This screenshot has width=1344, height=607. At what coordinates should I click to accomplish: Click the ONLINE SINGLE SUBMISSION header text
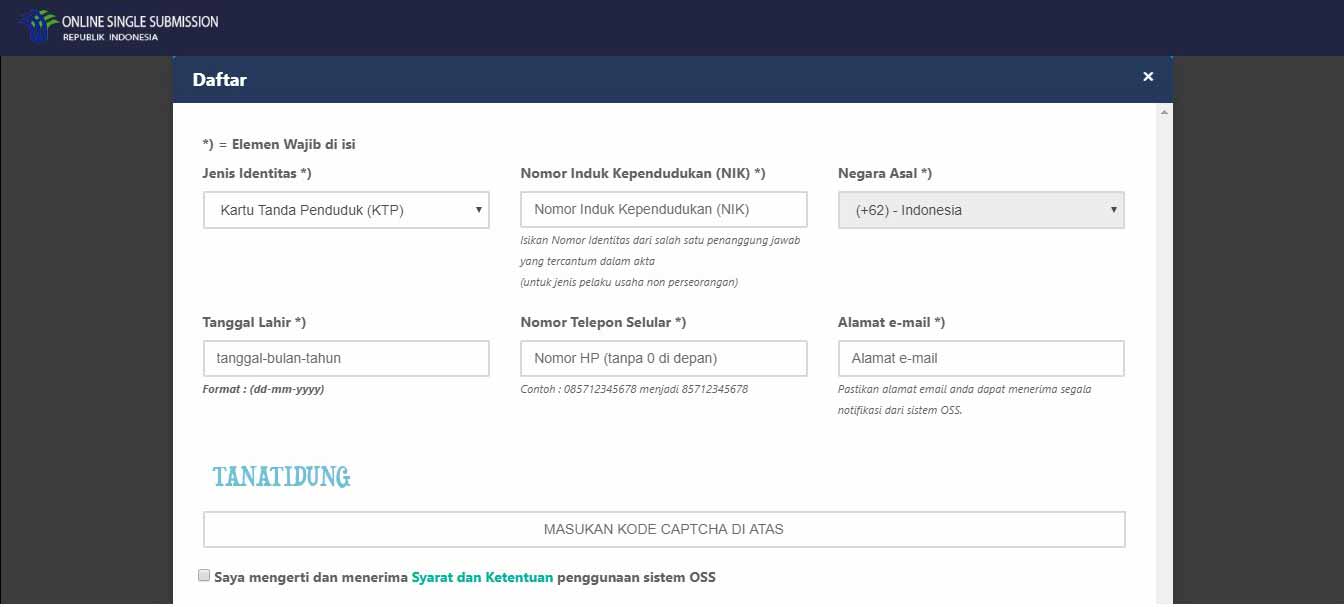[138, 20]
